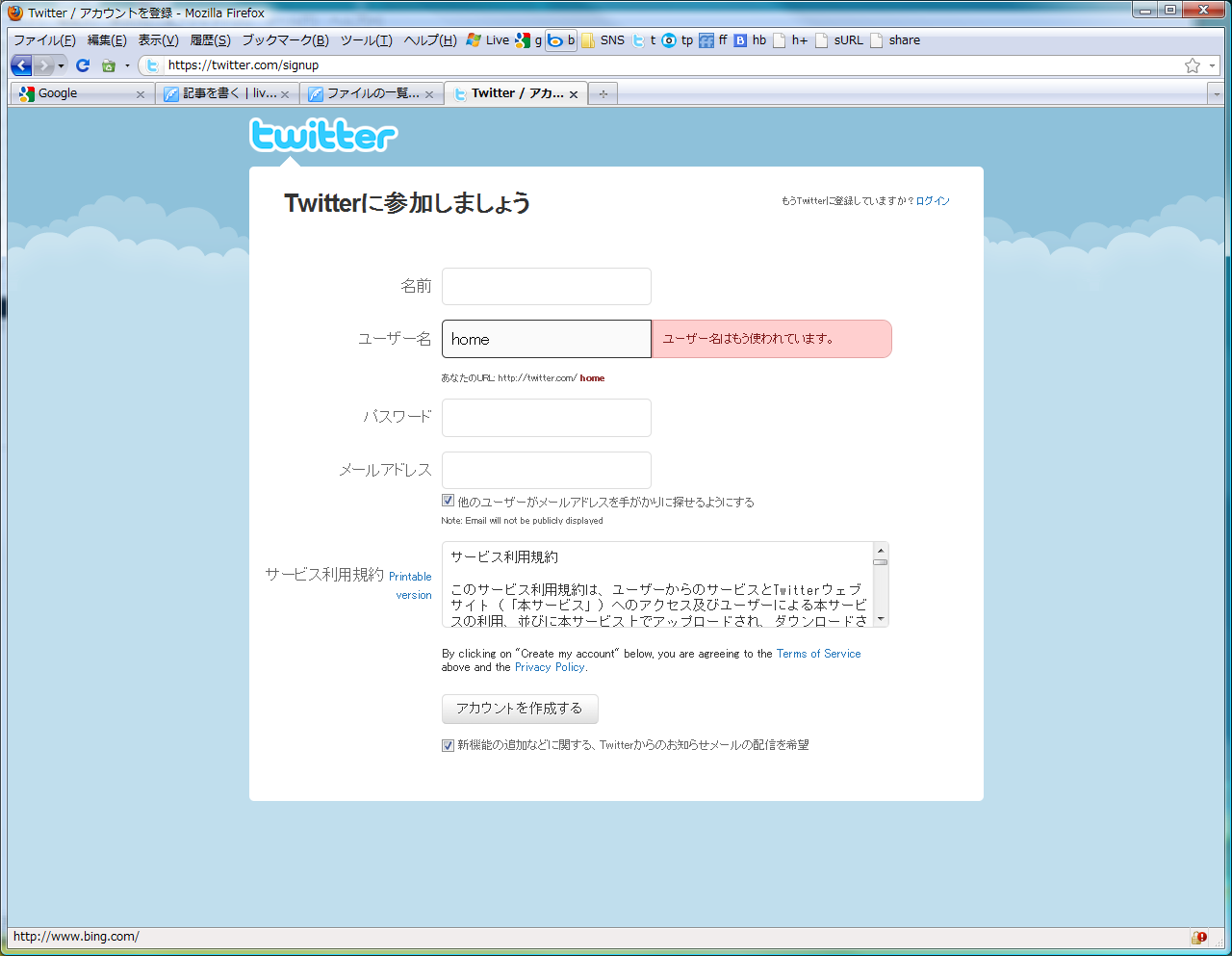This screenshot has width=1232, height=956.
Task: Click the terms box scroll down arrow
Action: point(880,619)
